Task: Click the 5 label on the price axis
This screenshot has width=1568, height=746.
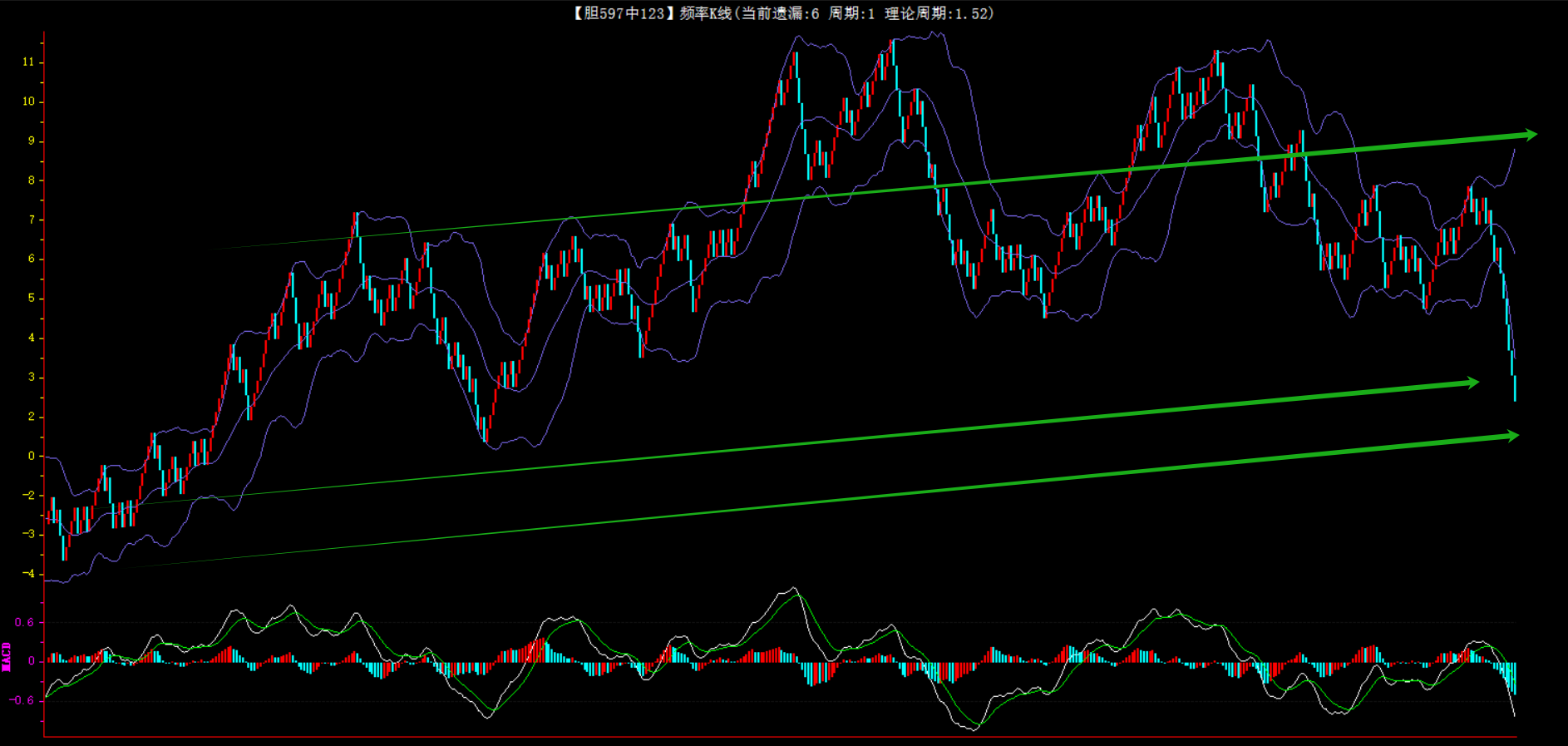Action: coord(32,298)
